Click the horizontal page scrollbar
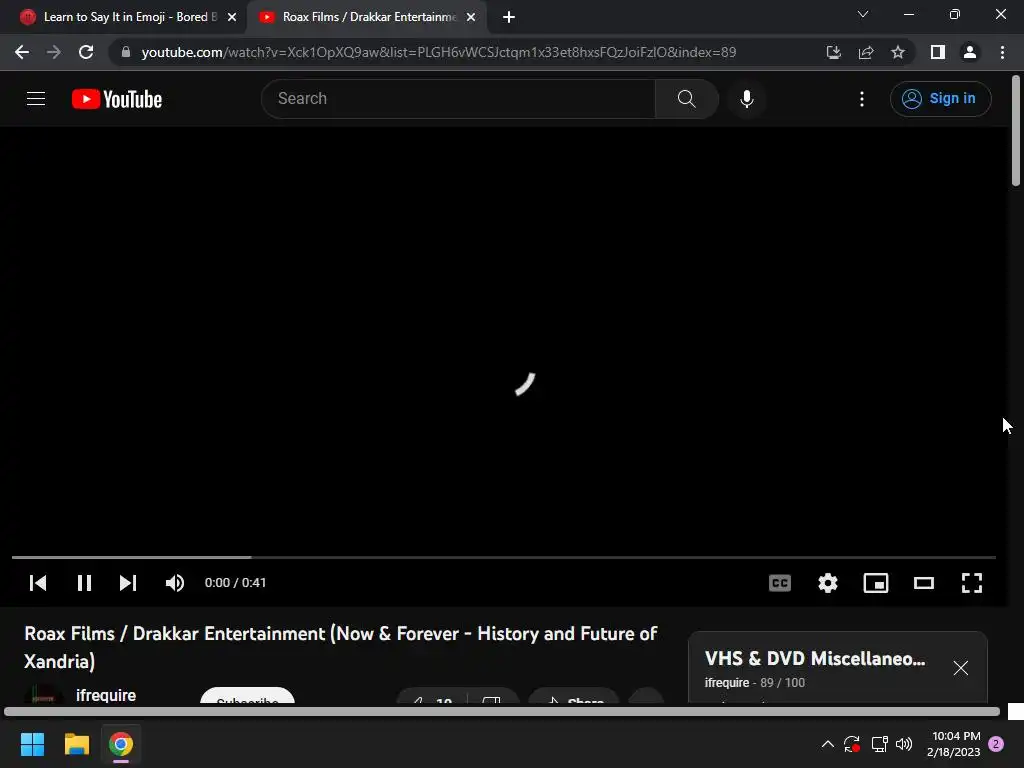The width and height of the screenshot is (1024, 768). point(502,711)
